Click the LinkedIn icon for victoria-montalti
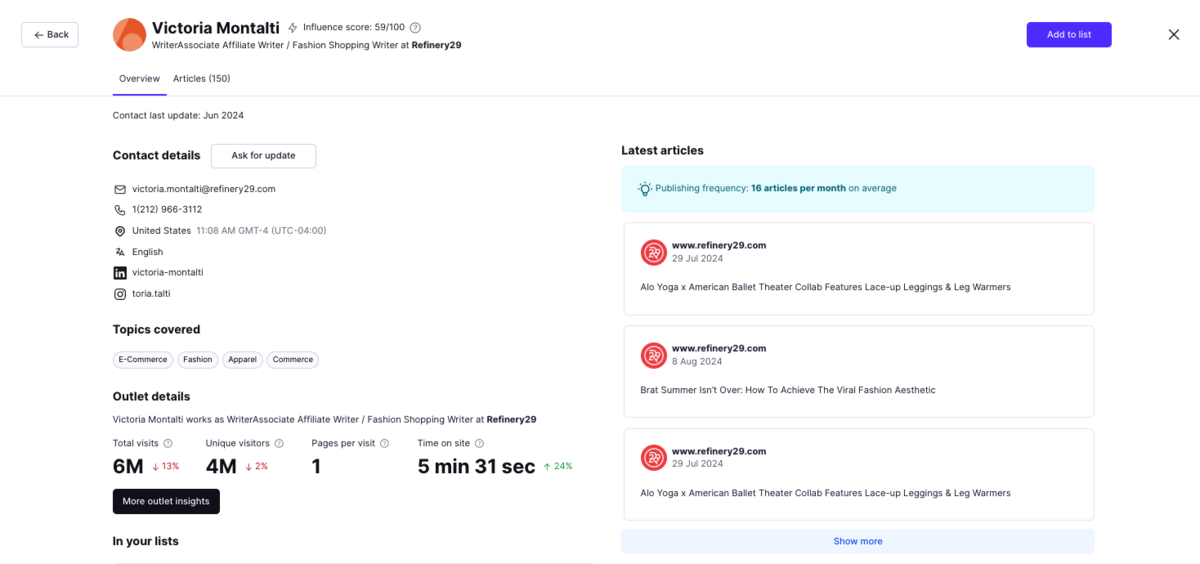 [x=120, y=273]
